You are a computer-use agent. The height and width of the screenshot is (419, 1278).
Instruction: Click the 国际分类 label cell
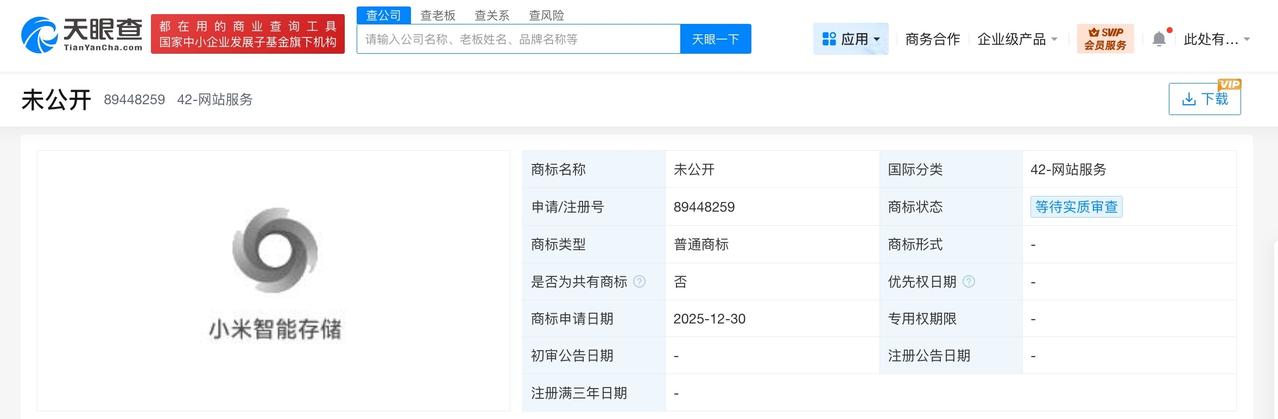[x=951, y=170]
